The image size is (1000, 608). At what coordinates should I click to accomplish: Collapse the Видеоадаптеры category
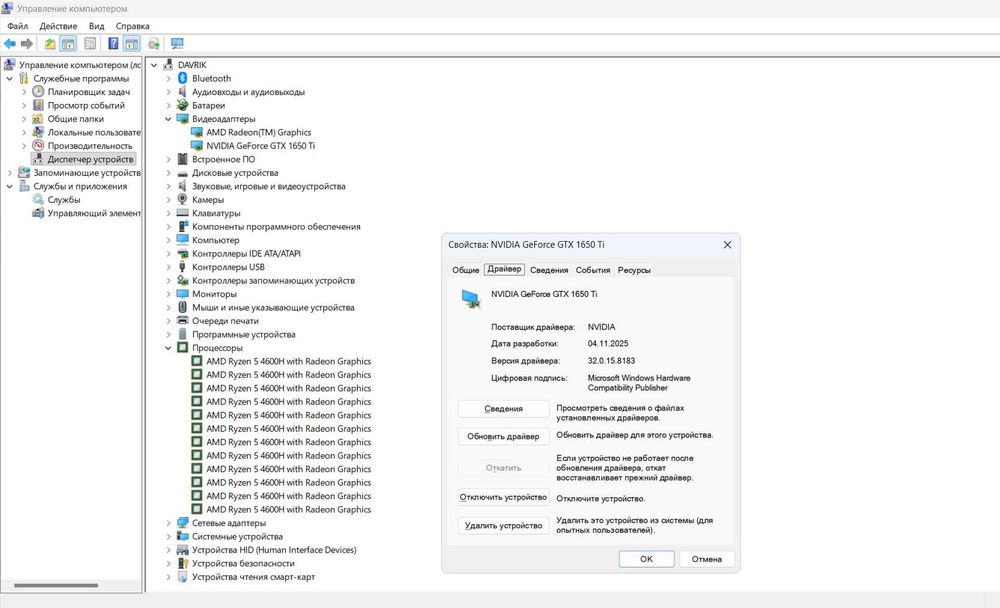[x=168, y=119]
